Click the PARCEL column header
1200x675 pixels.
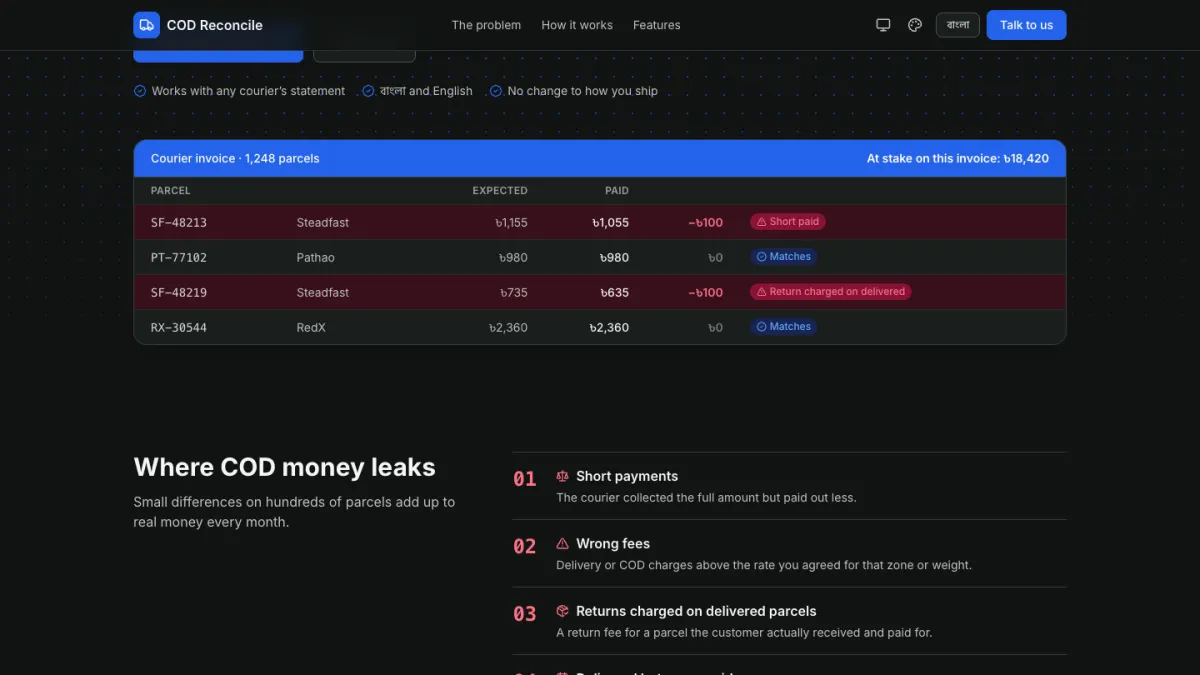pyautogui.click(x=171, y=191)
